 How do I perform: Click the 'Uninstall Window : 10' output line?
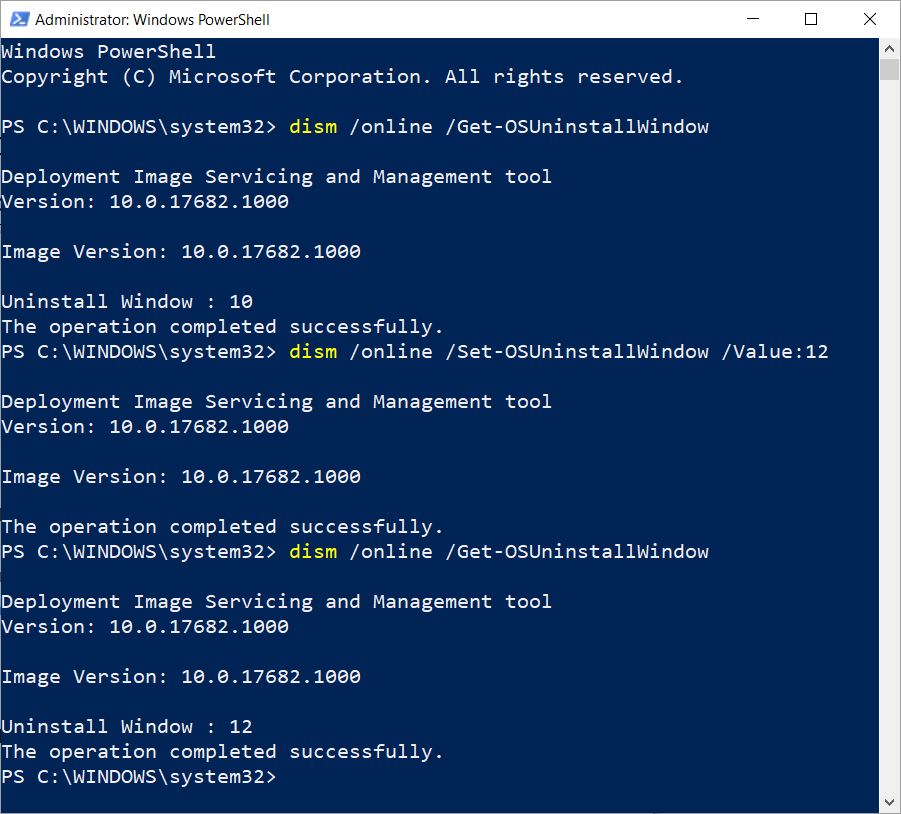click(x=127, y=302)
